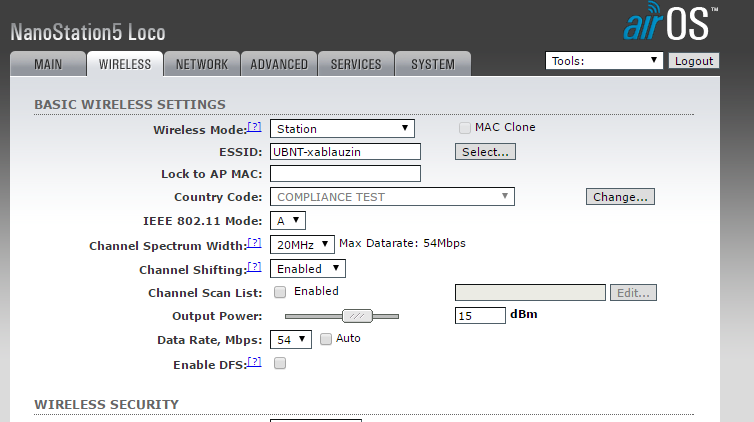Enable the MAC Clone checkbox

click(x=465, y=128)
